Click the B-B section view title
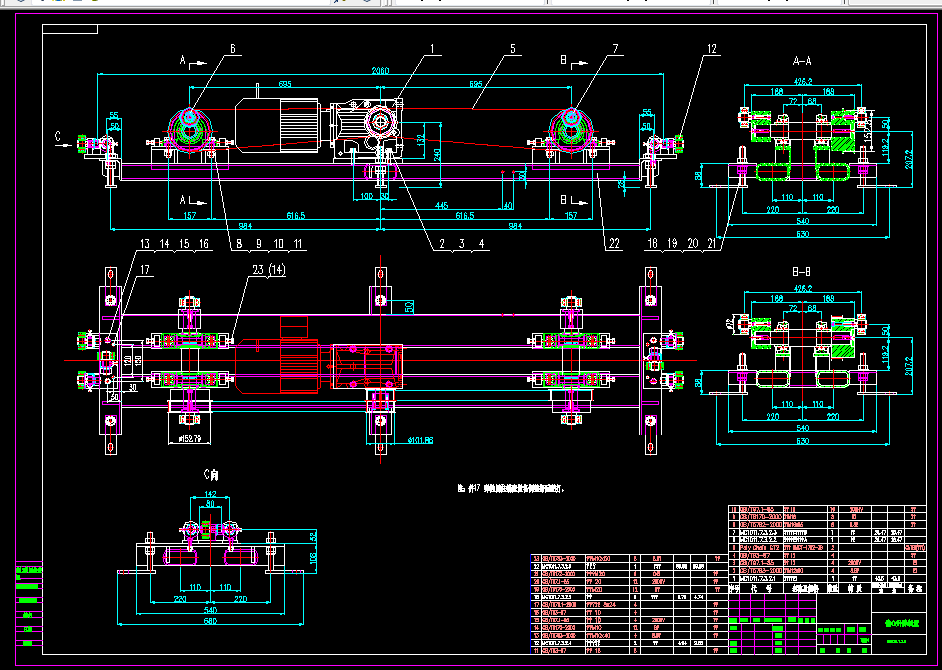942x670 pixels. (x=802, y=272)
